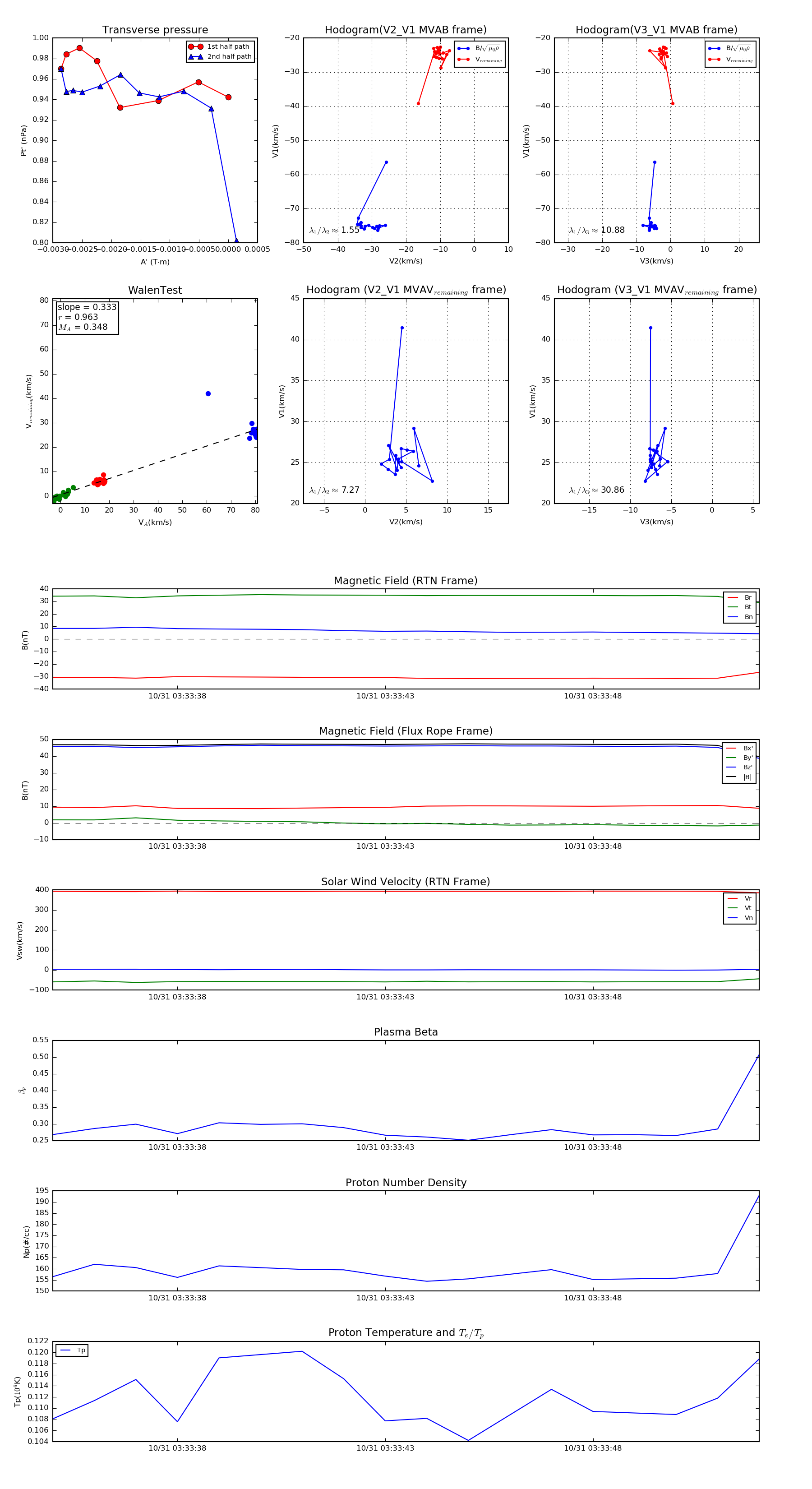The height and width of the screenshot is (1489, 812).
Task: Click the 'Proton Number Density' plot title
Action: (x=406, y=1183)
